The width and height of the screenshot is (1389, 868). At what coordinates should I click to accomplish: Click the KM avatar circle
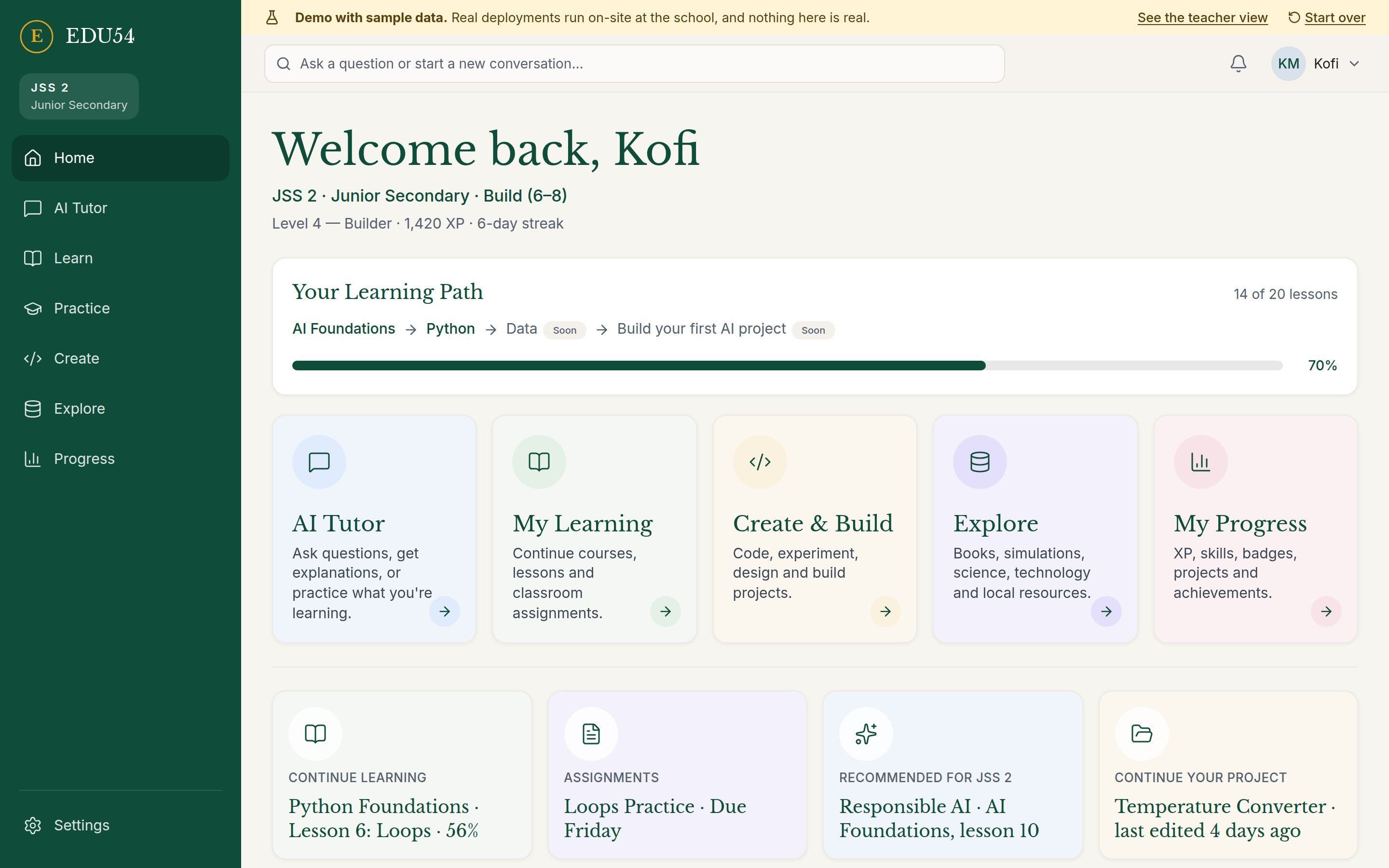1288,64
